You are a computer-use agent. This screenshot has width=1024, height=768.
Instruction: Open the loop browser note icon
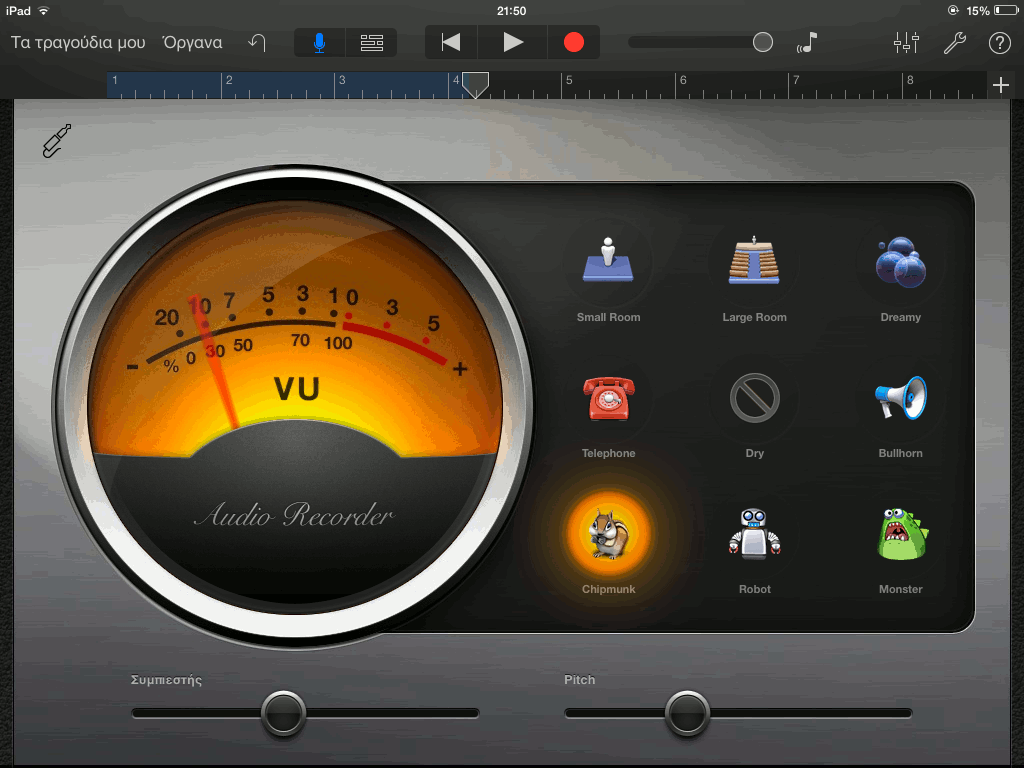[x=807, y=42]
